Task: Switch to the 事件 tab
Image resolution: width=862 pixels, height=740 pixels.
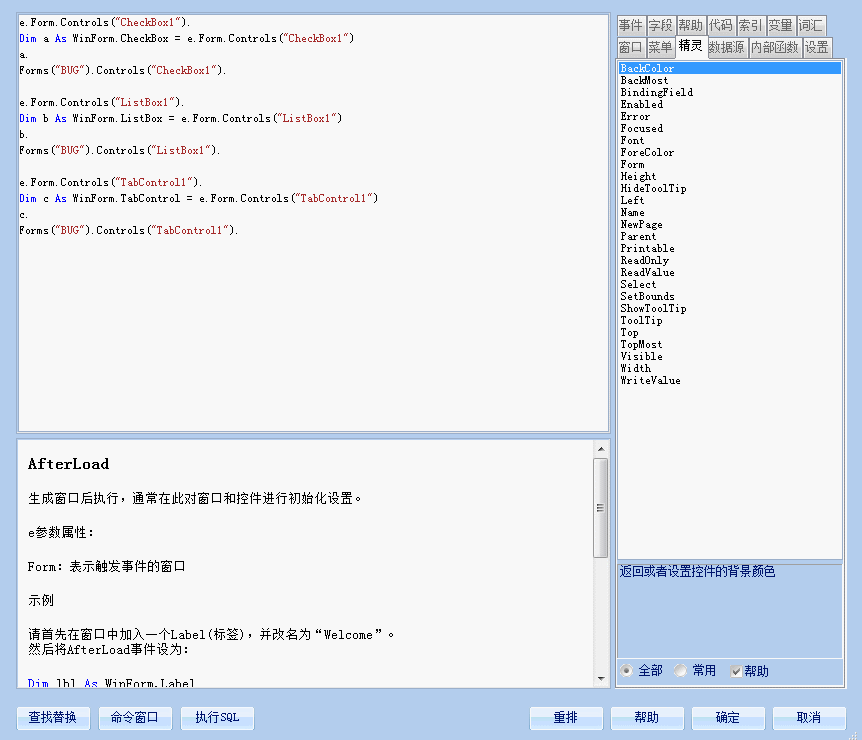Action: tap(630, 26)
